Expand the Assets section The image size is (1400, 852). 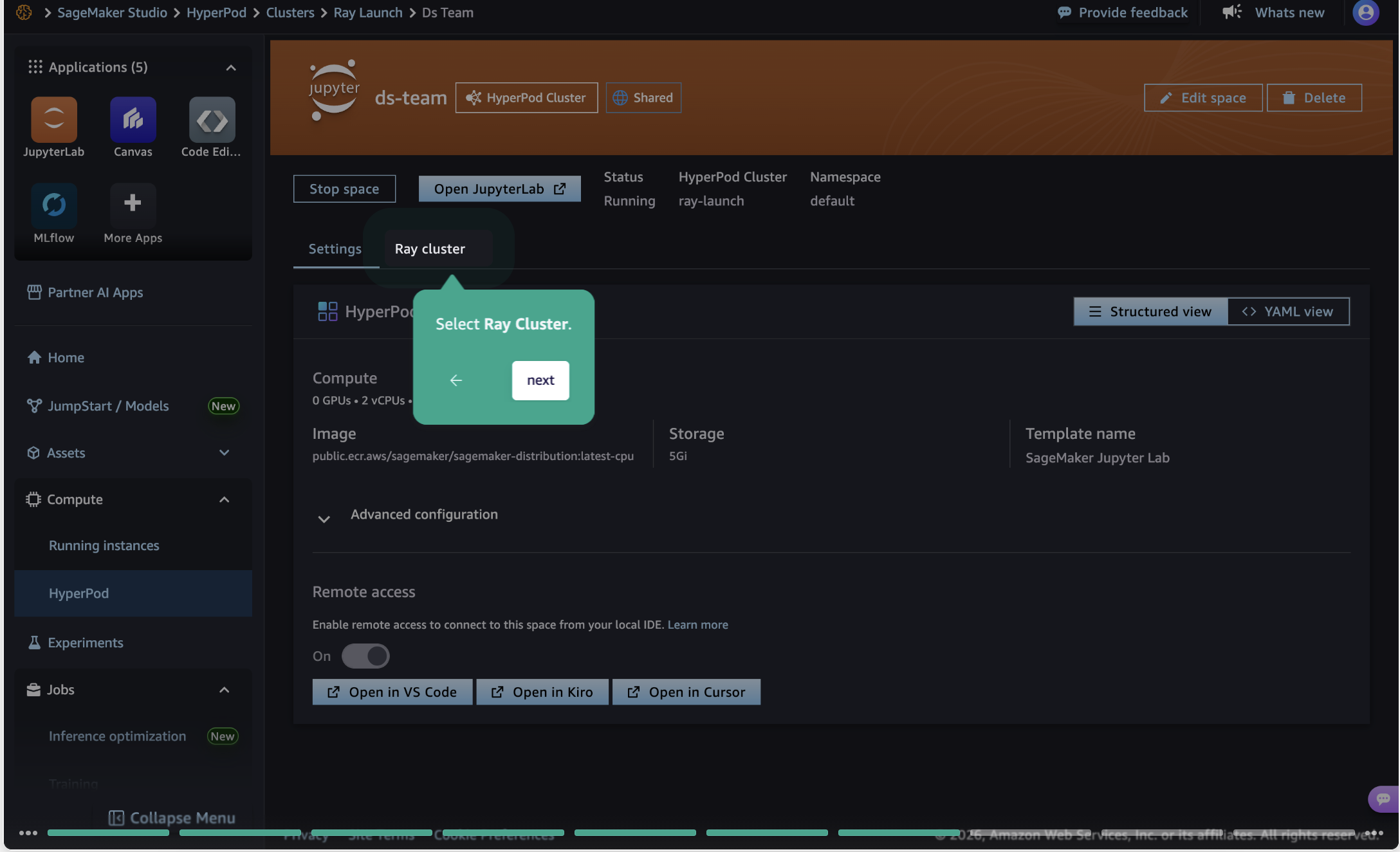point(225,453)
